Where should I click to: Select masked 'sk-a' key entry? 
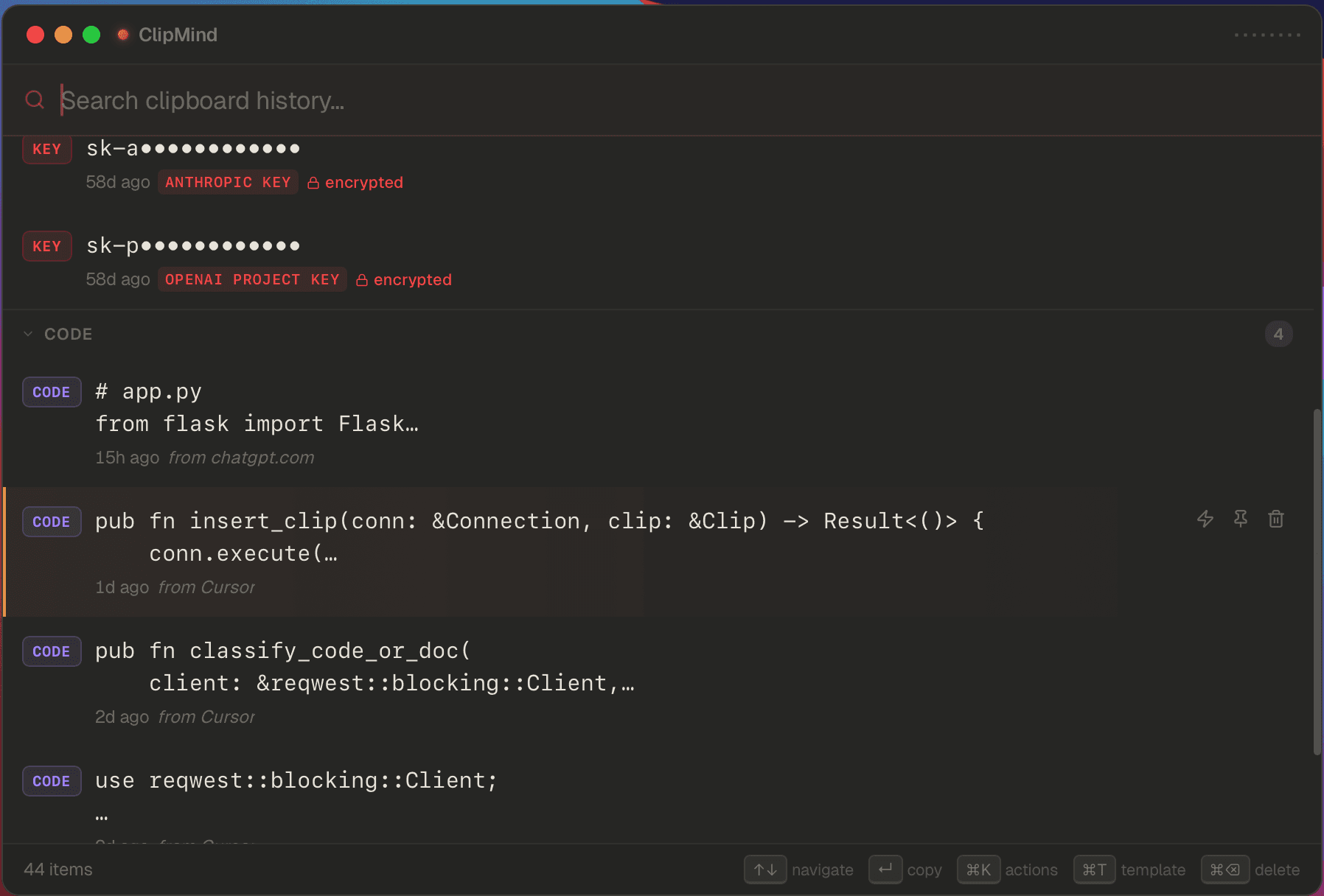193,148
